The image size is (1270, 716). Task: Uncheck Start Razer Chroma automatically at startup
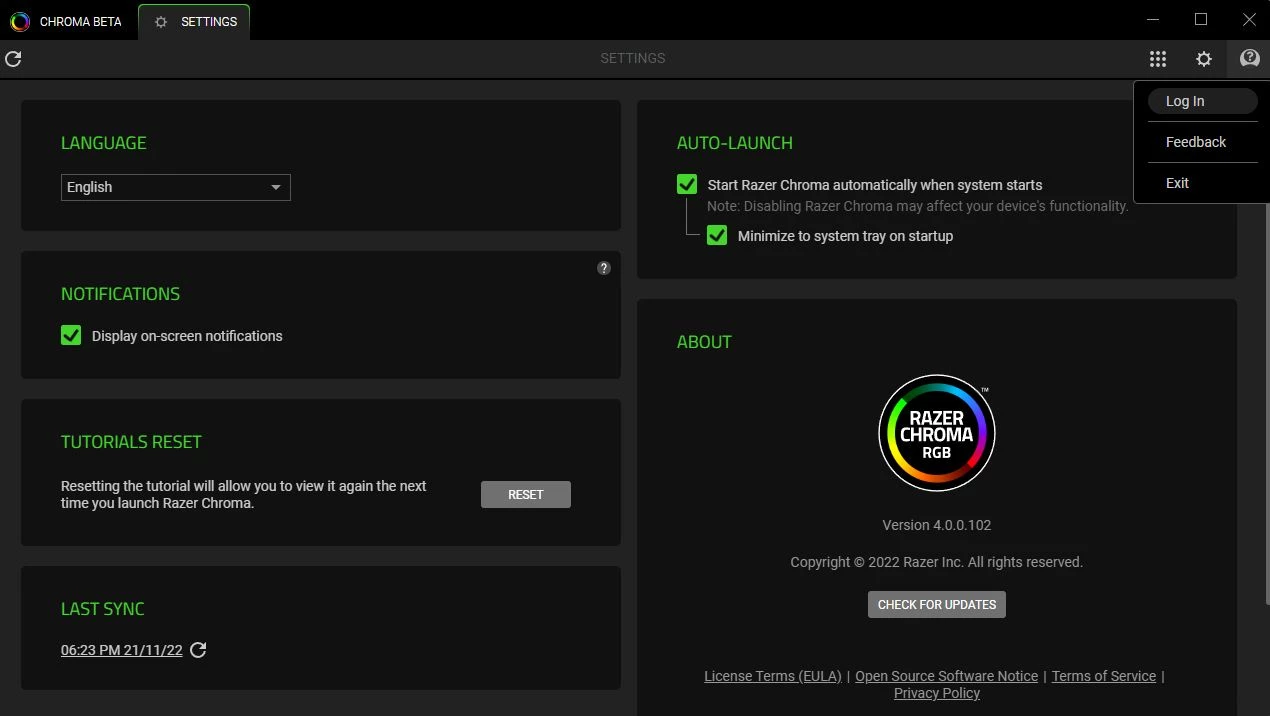pos(687,184)
